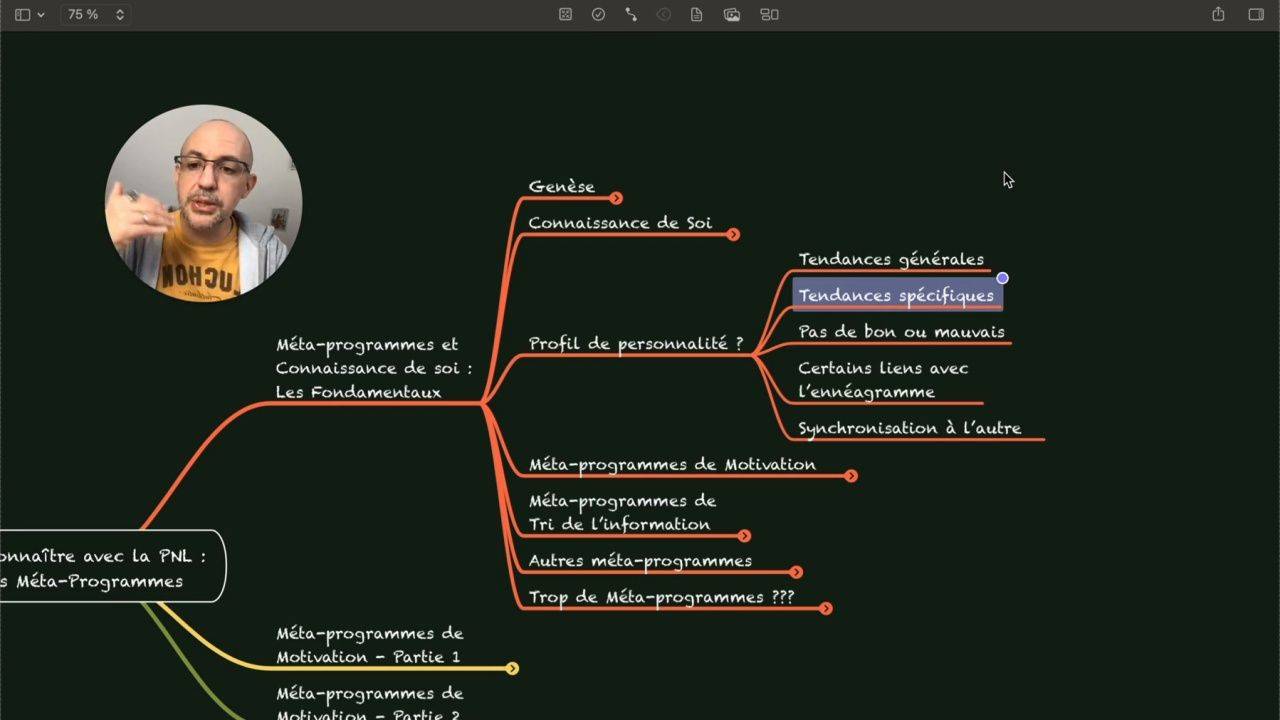The image size is (1280, 720).
Task: Expand the Motivation - Partie 1 branch
Action: pyautogui.click(x=512, y=668)
